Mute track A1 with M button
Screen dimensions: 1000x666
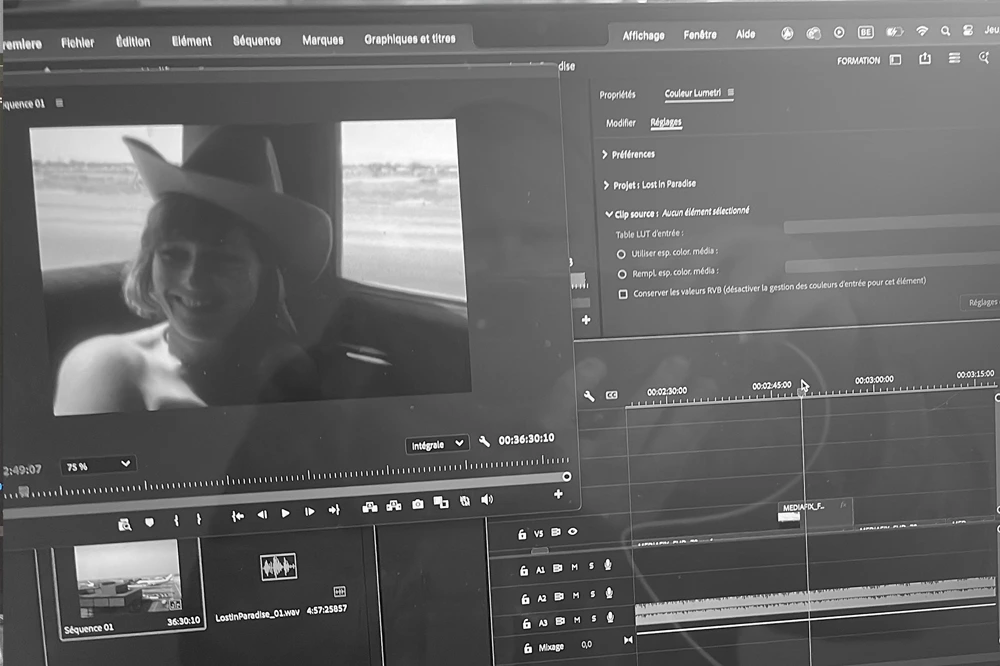pos(575,566)
